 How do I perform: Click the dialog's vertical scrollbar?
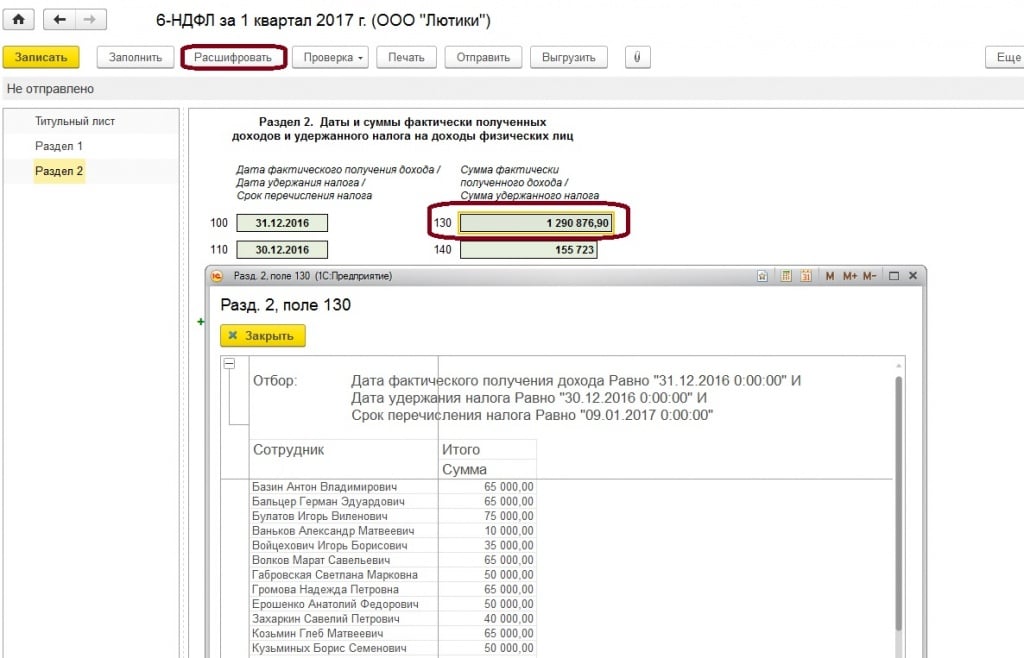899,500
